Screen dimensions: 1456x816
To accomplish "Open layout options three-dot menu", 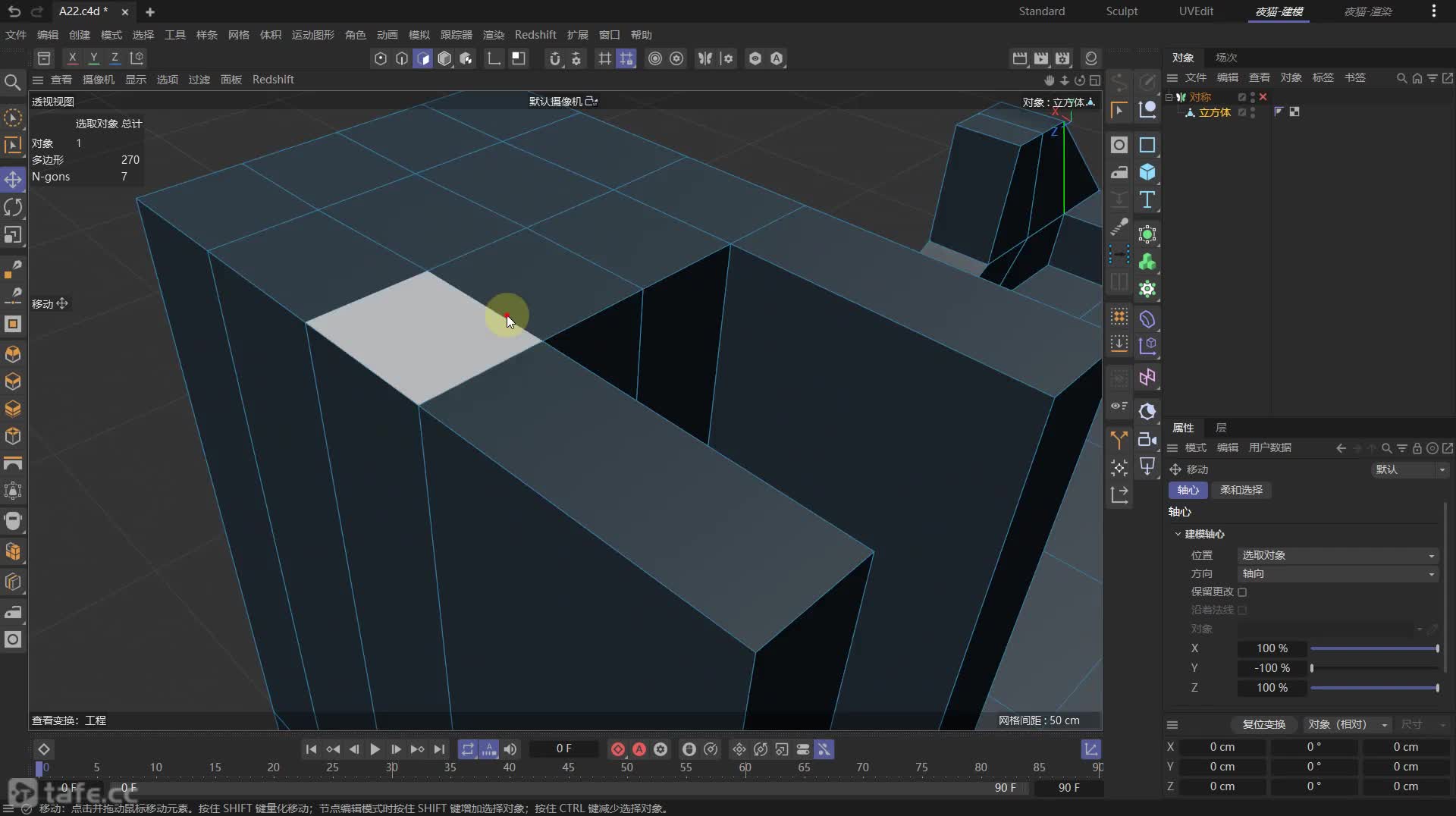I will pyautogui.click(x=1433, y=11).
